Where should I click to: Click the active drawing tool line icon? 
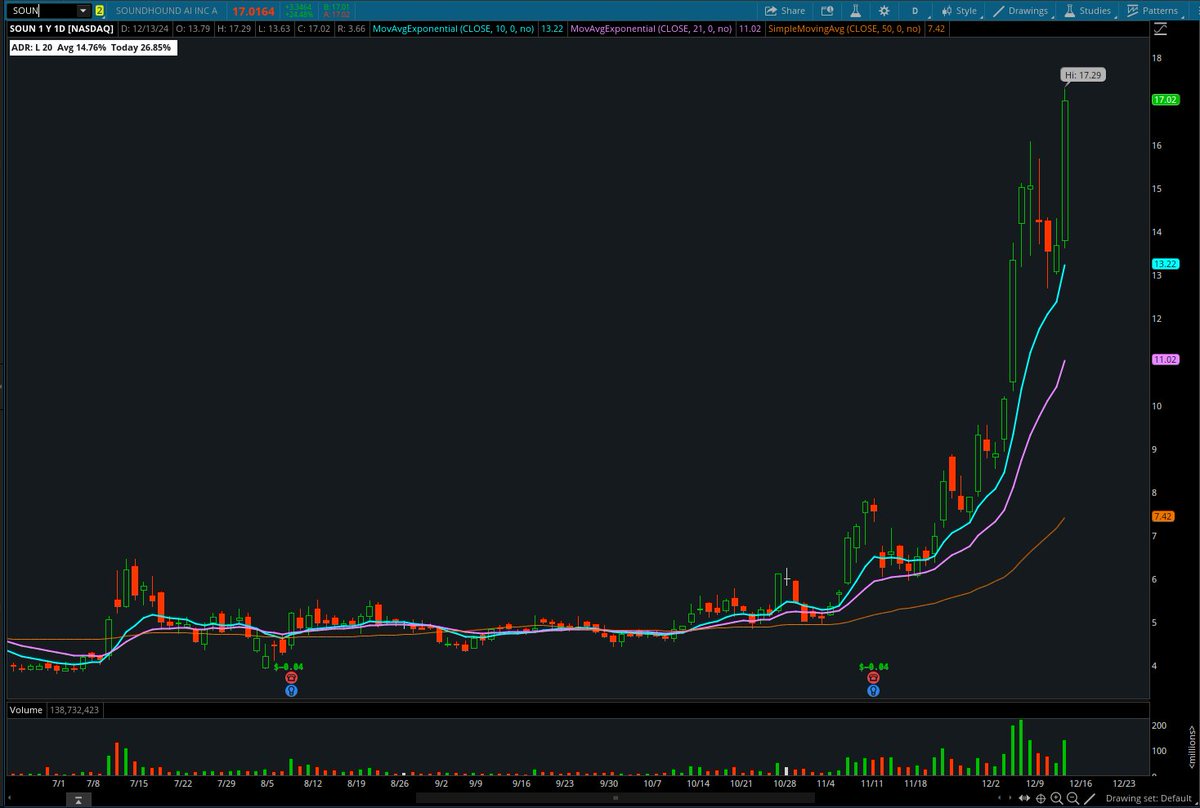point(1089,798)
